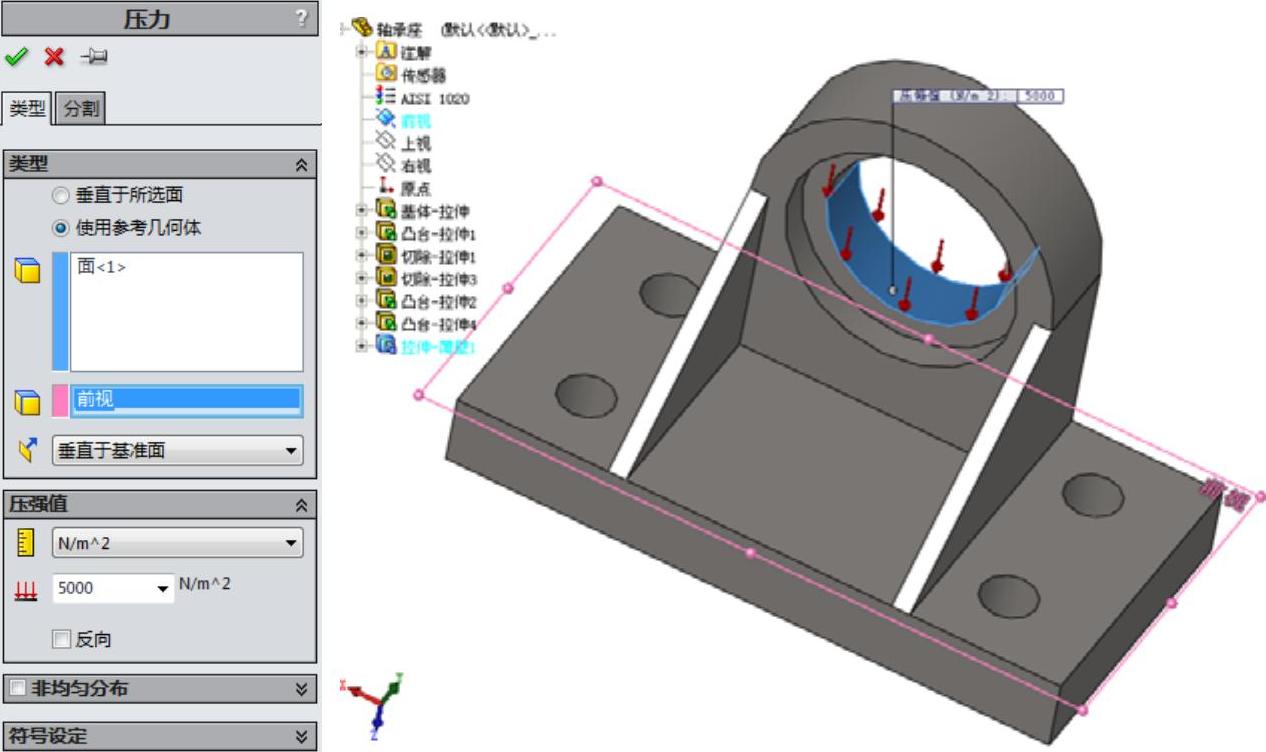Image resolution: width=1266 pixels, height=752 pixels.
Task: Switch to the 类型 tab
Action: click(x=26, y=109)
